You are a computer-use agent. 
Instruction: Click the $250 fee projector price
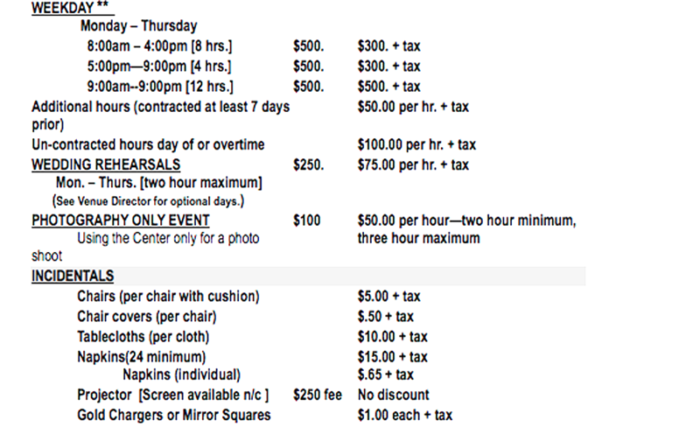318,395
